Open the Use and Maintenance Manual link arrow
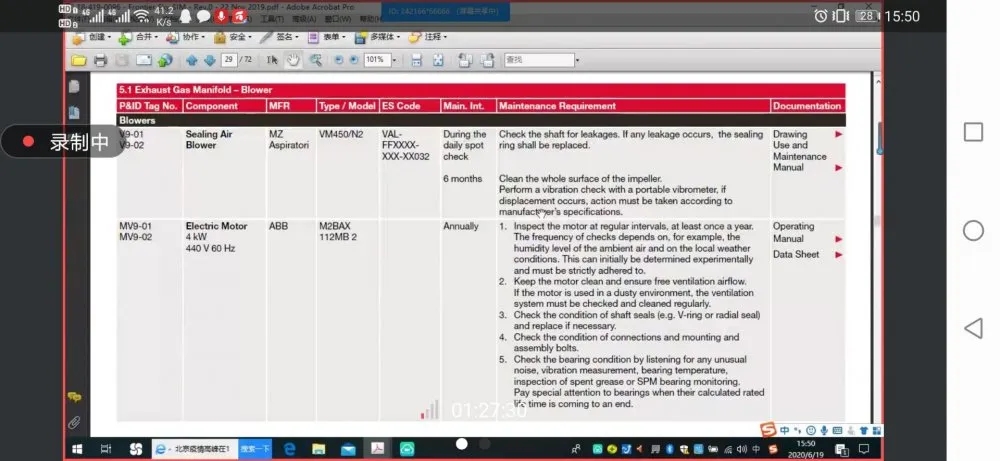This screenshot has width=1000, height=461. point(839,168)
